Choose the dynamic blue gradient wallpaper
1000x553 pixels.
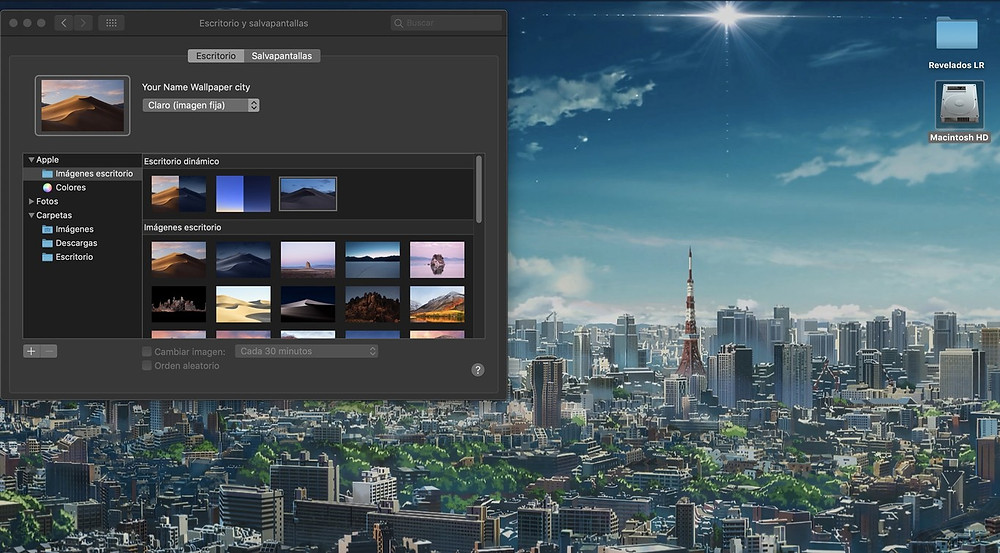coord(243,194)
